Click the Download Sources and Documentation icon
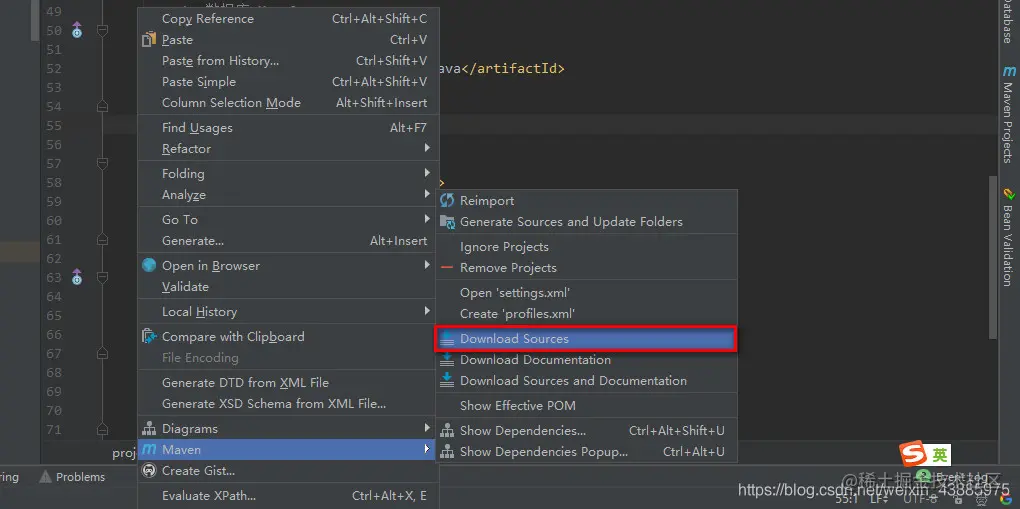Image resolution: width=1020 pixels, height=509 pixels. coord(447,380)
